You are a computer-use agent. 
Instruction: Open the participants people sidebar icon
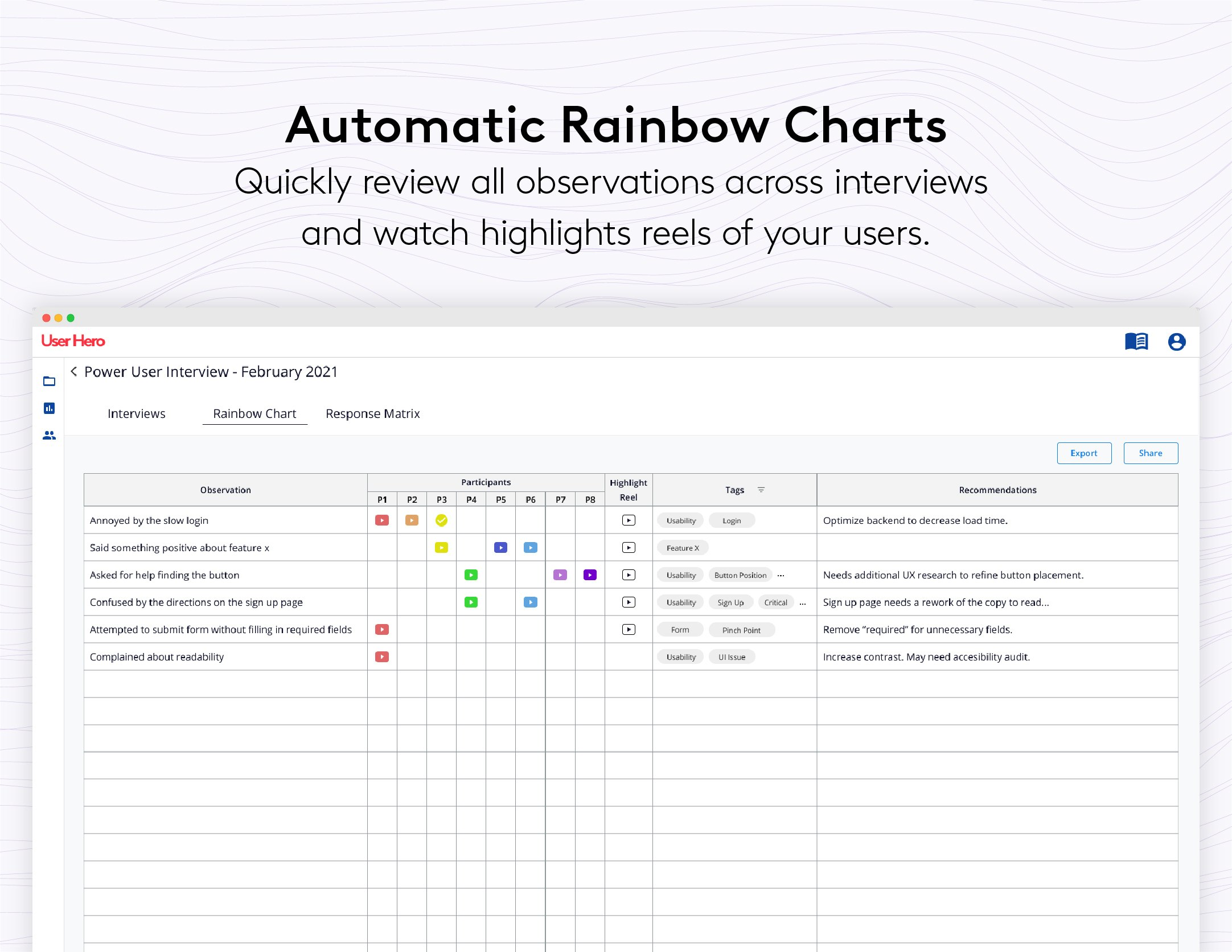point(49,436)
